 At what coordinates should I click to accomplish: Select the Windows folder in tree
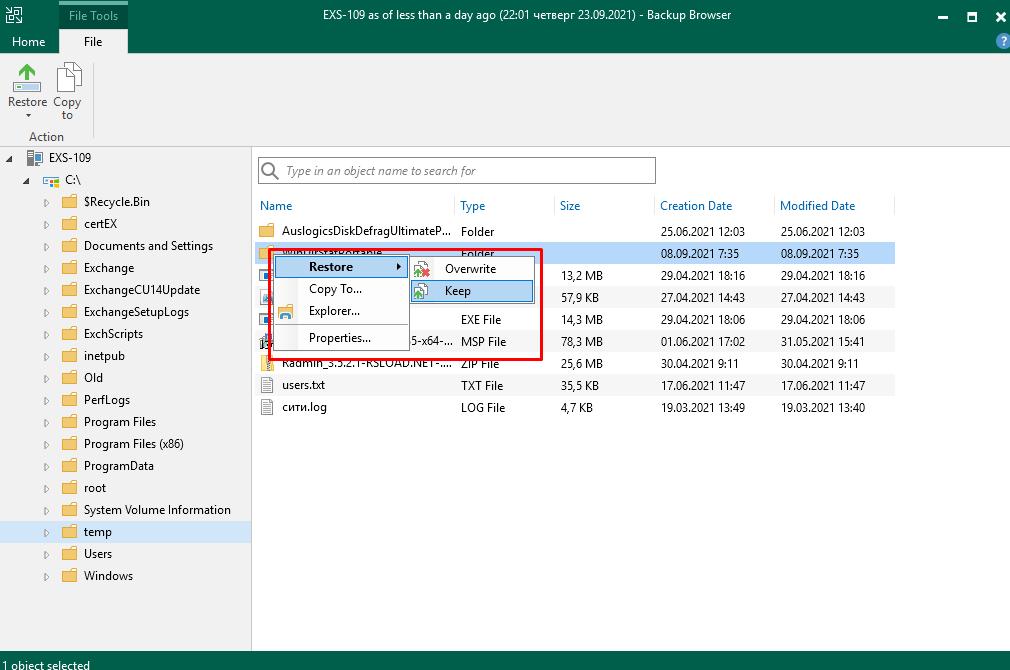pos(108,576)
